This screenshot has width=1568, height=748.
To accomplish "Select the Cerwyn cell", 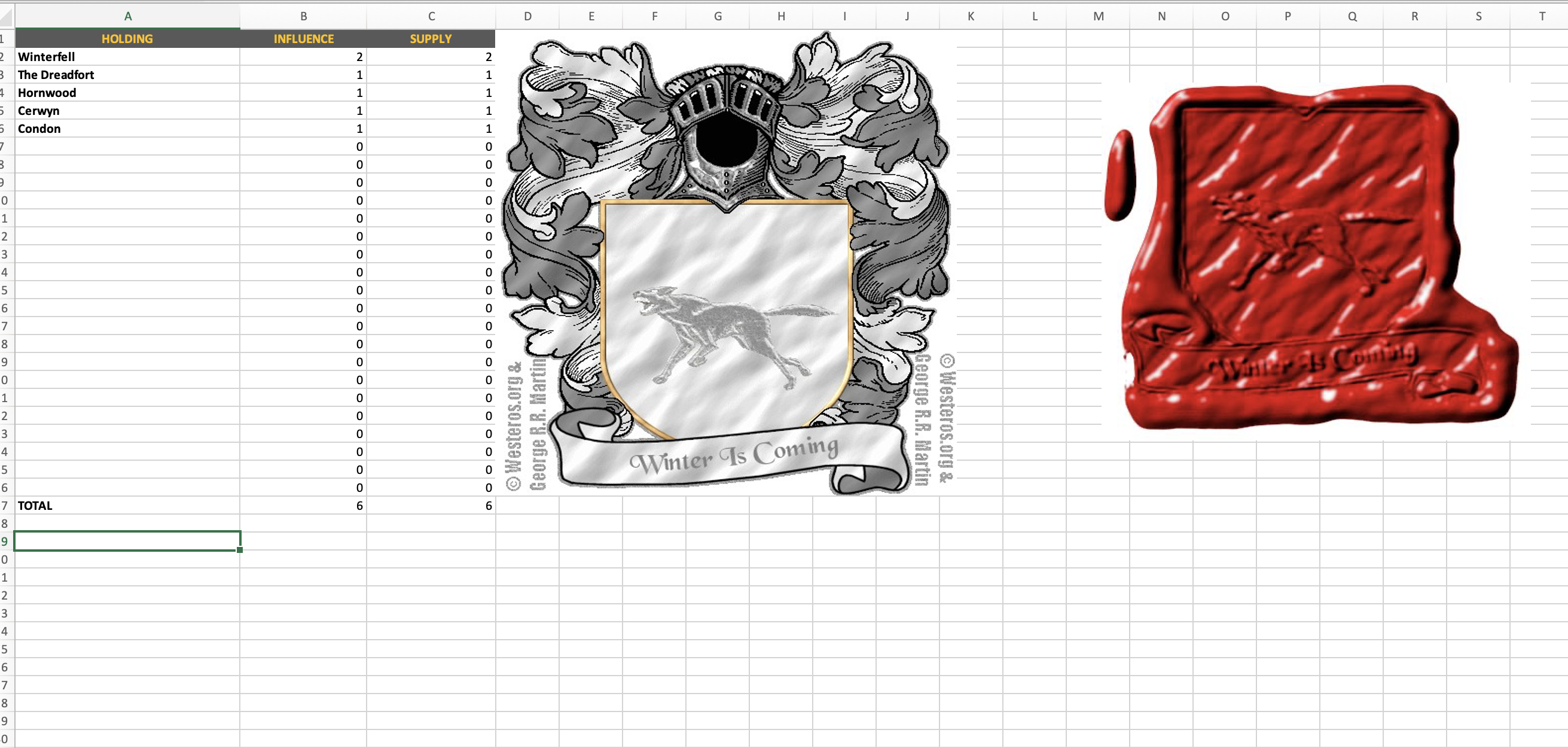I will (127, 111).
